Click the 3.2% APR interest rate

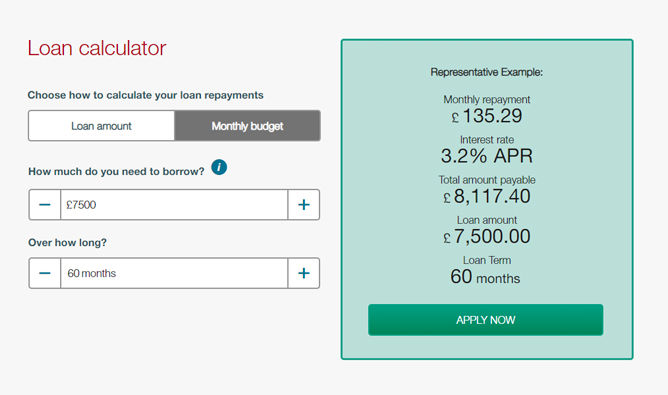pos(487,156)
